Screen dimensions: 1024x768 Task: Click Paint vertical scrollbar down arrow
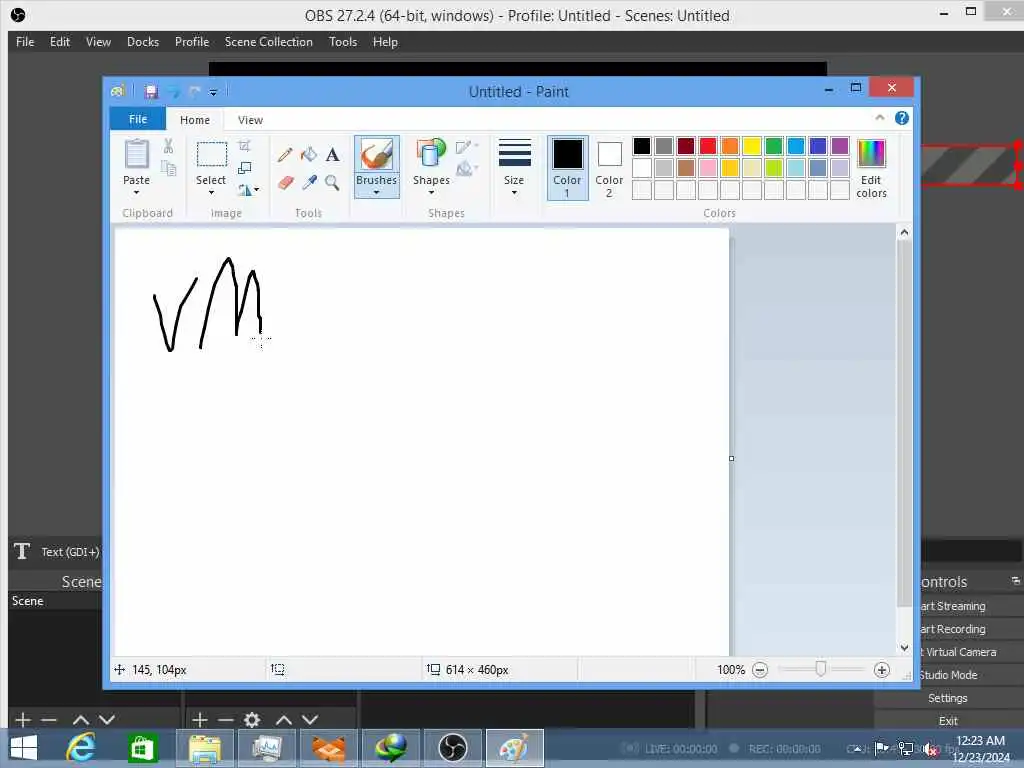pos(904,648)
